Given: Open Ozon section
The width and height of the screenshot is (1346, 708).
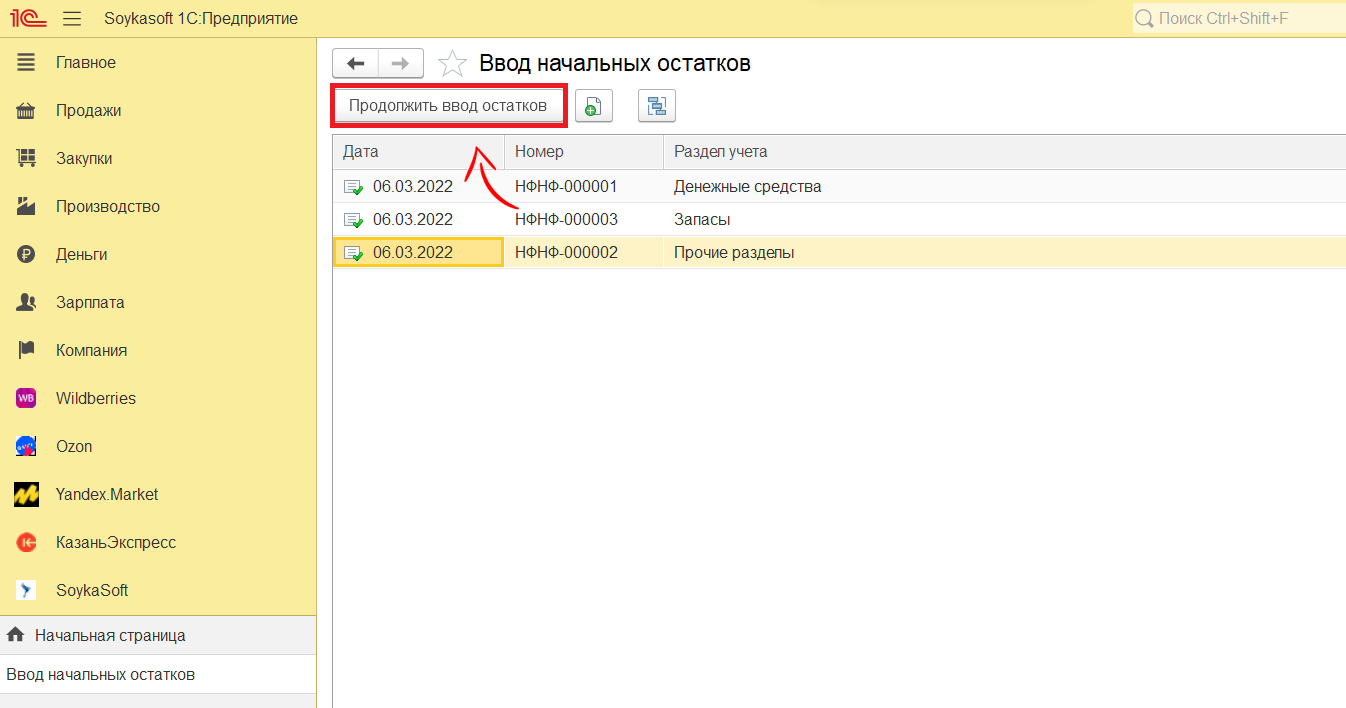Looking at the screenshot, I should tap(158, 446).
